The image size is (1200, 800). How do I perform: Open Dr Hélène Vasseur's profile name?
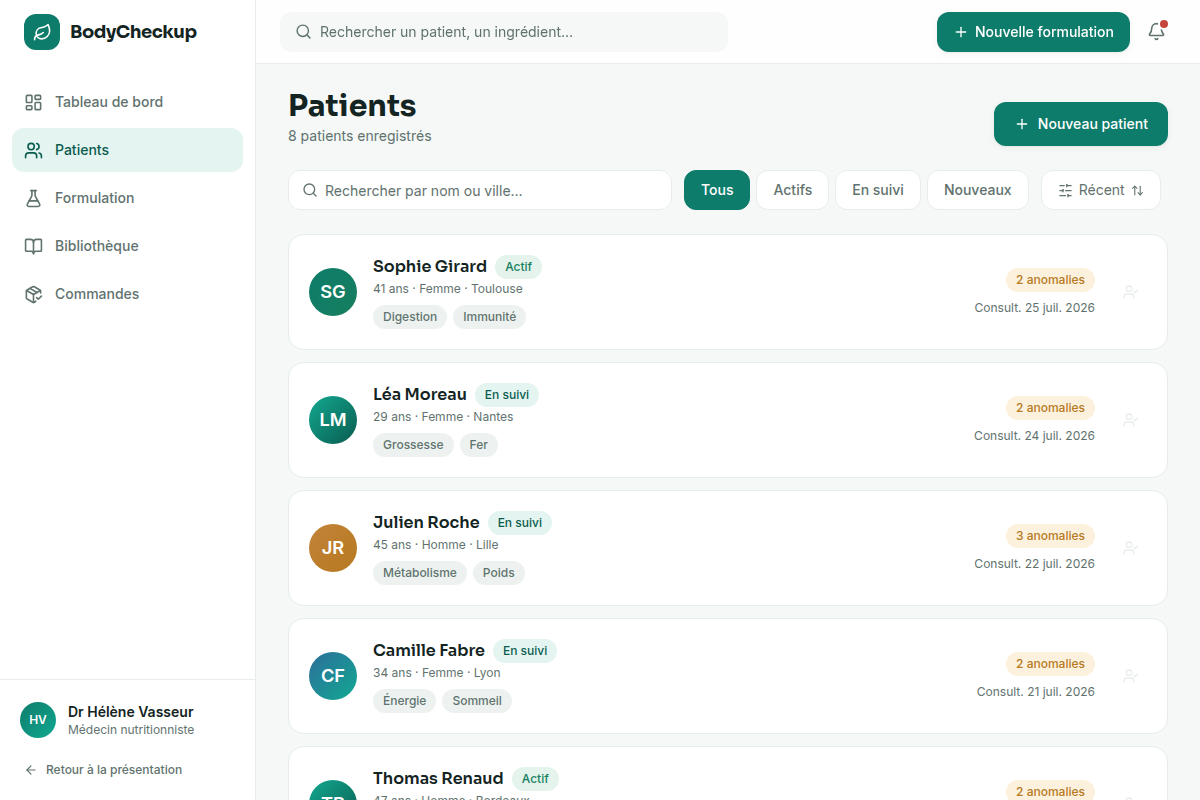click(131, 712)
